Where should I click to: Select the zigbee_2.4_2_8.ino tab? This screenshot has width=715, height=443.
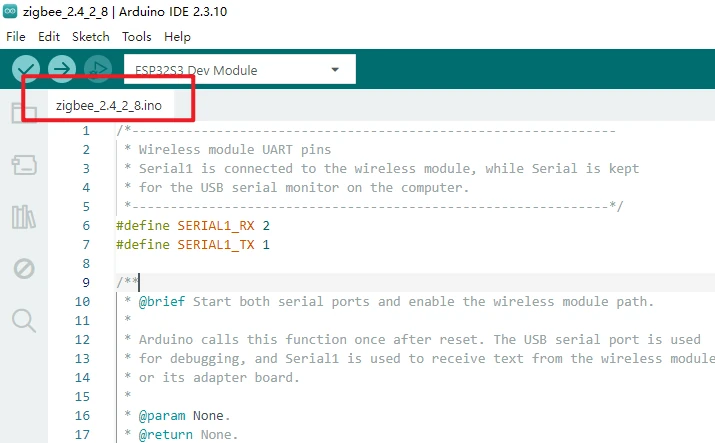[109, 106]
